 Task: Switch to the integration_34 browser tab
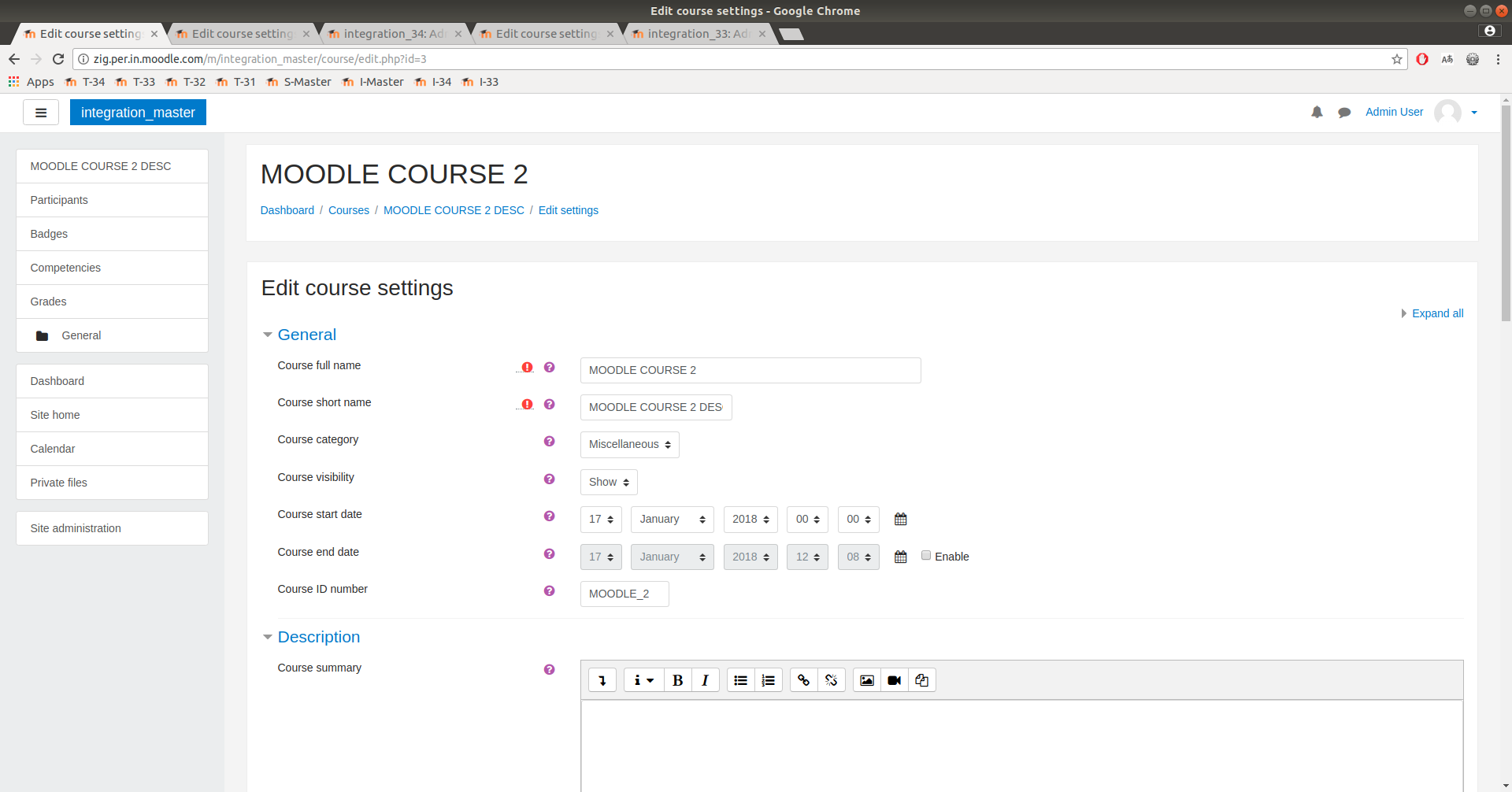[394, 34]
